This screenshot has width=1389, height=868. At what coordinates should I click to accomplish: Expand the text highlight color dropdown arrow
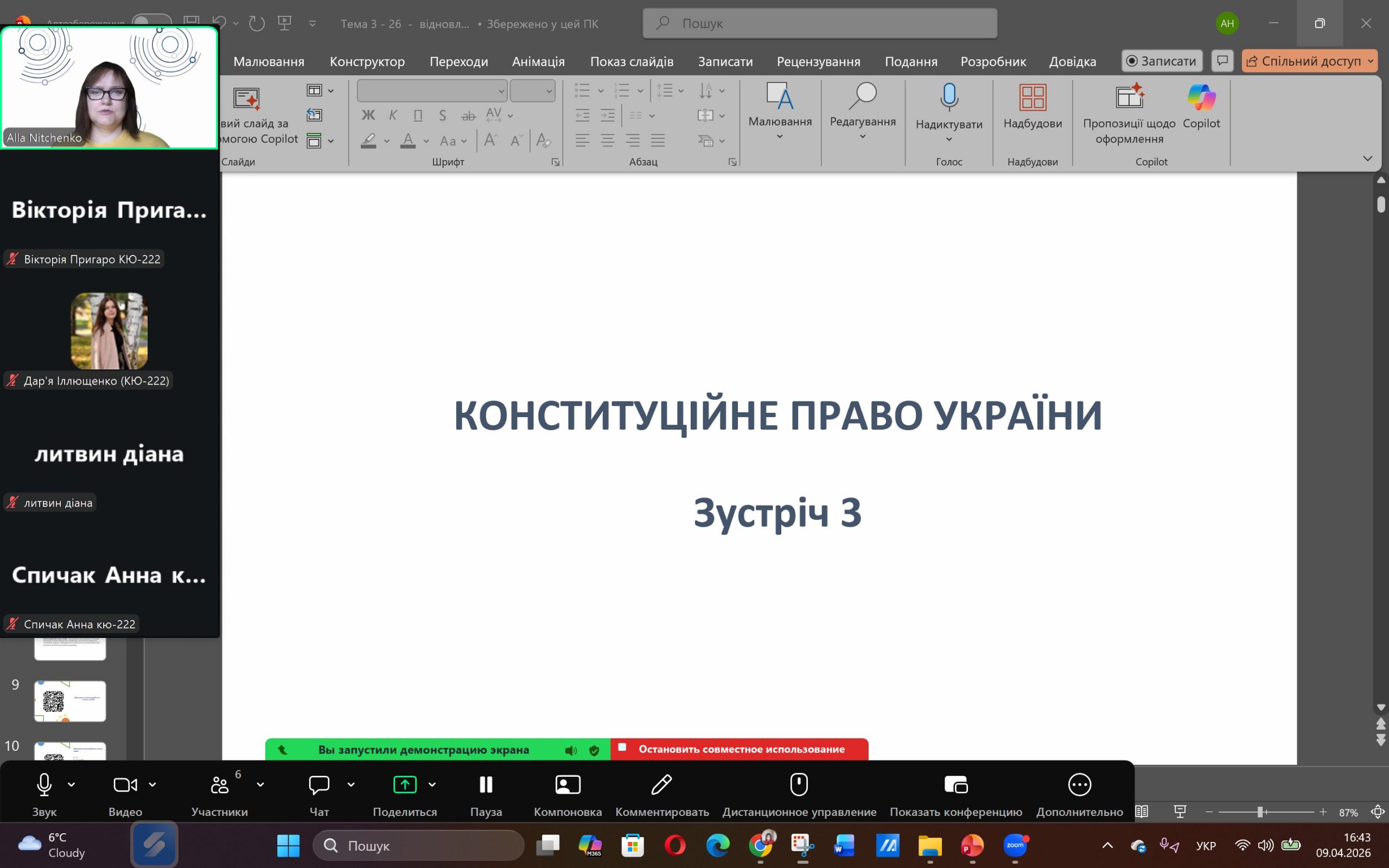click(386, 141)
